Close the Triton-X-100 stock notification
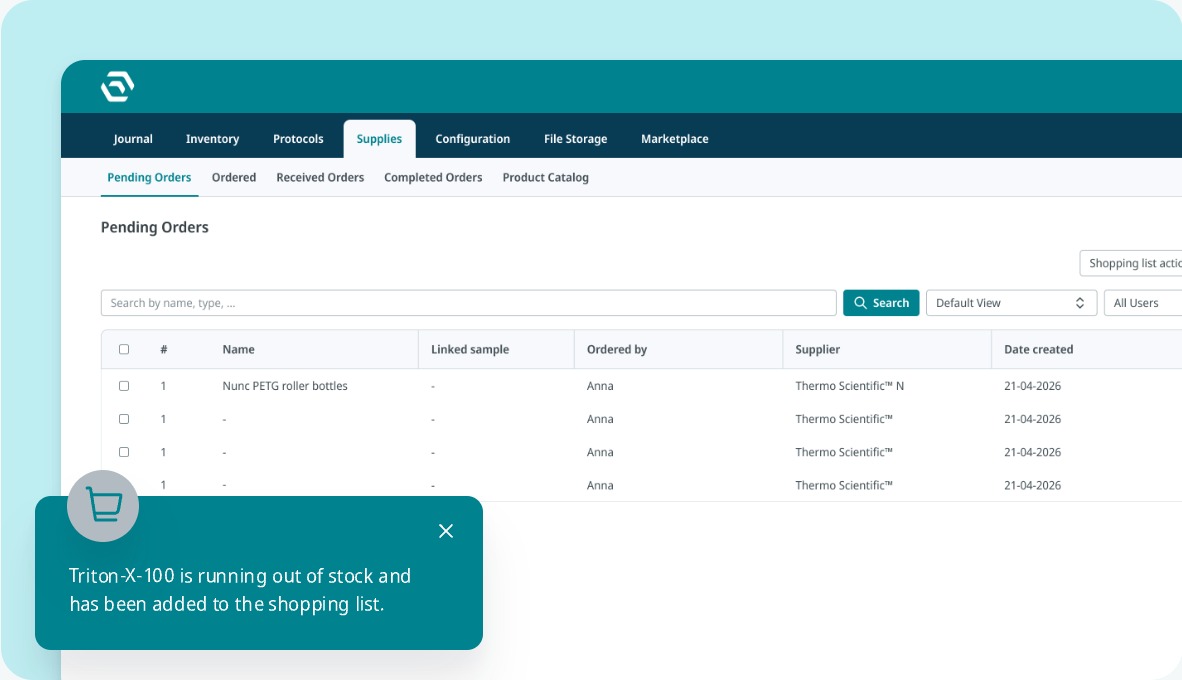Viewport: 1182px width, 680px height. pos(446,531)
